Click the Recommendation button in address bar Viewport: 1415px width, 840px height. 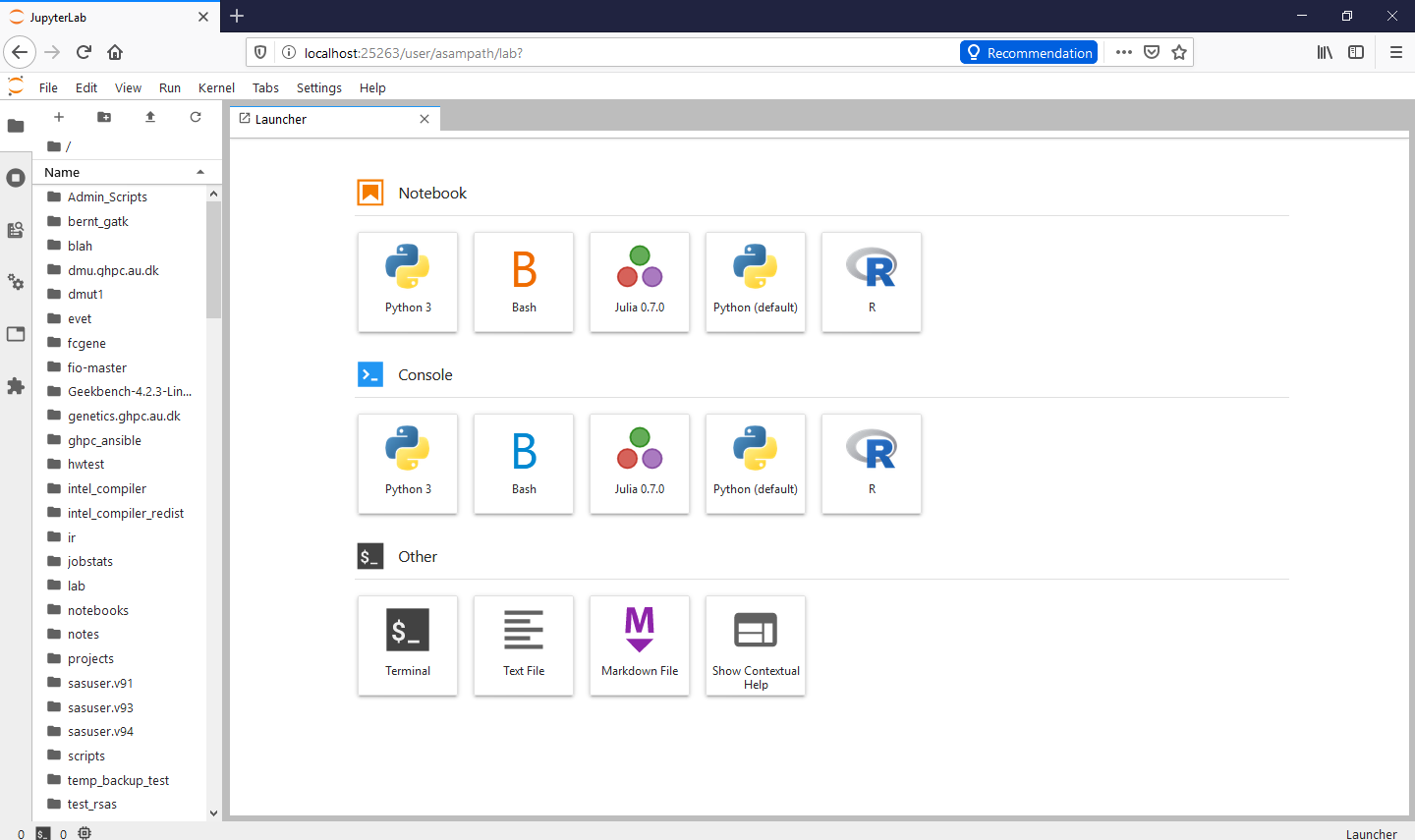pyautogui.click(x=1029, y=53)
